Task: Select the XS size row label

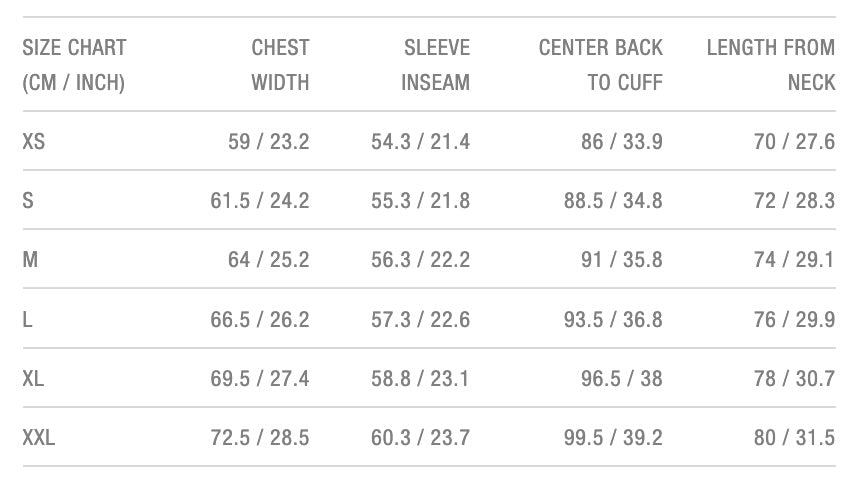Action: coord(33,142)
